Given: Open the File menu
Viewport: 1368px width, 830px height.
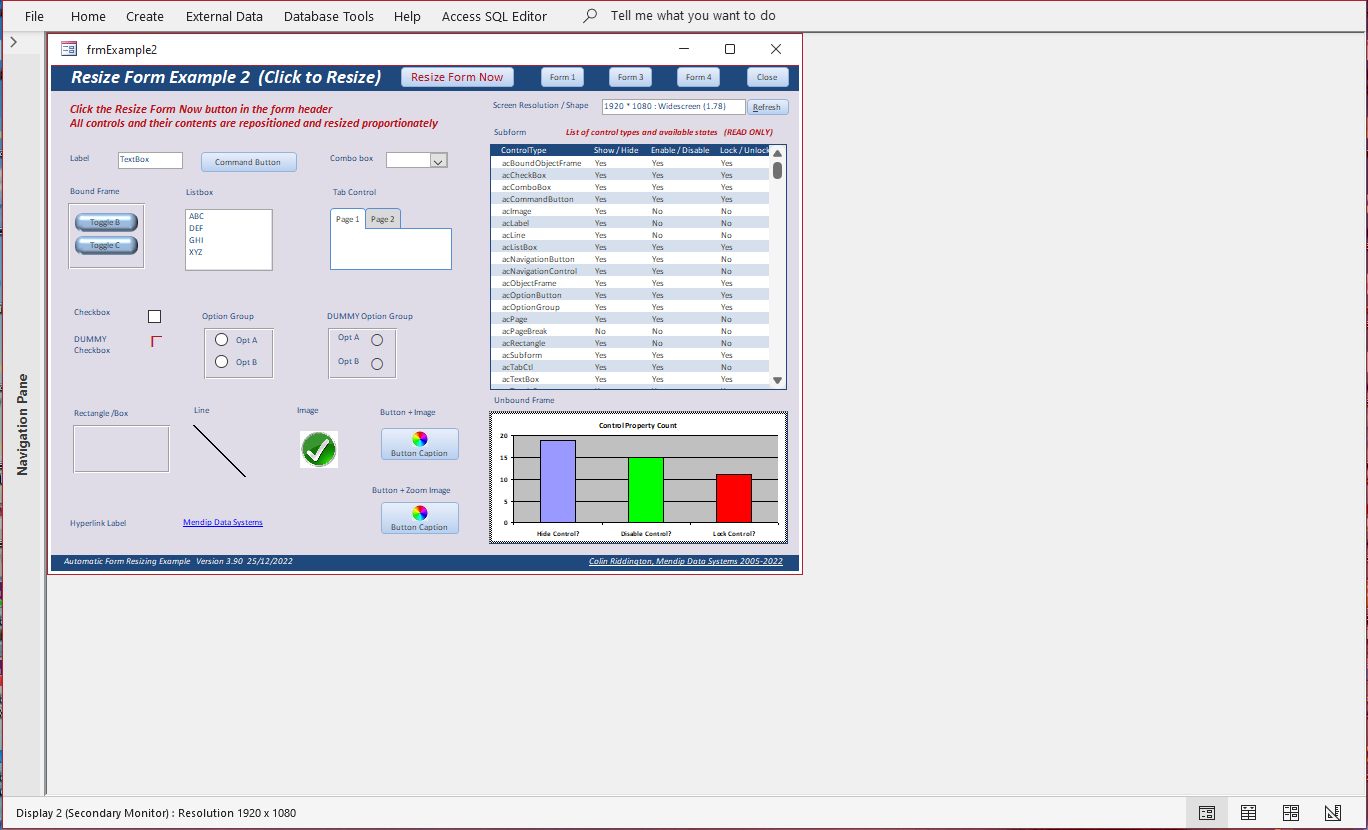Looking at the screenshot, I should click(x=34, y=16).
